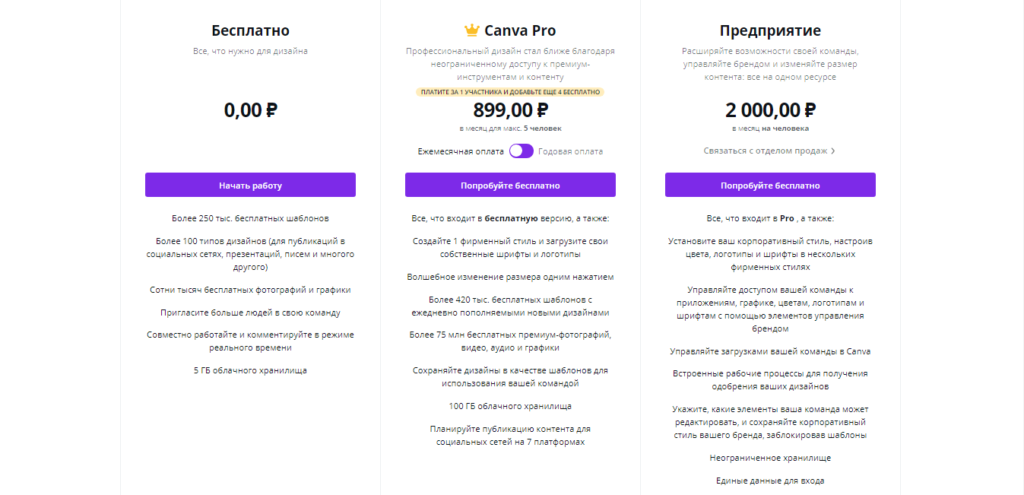Screen dimensions: 1024x495
Task: Select the "Ежемесячная оплата" billing label
Action: pos(461,151)
